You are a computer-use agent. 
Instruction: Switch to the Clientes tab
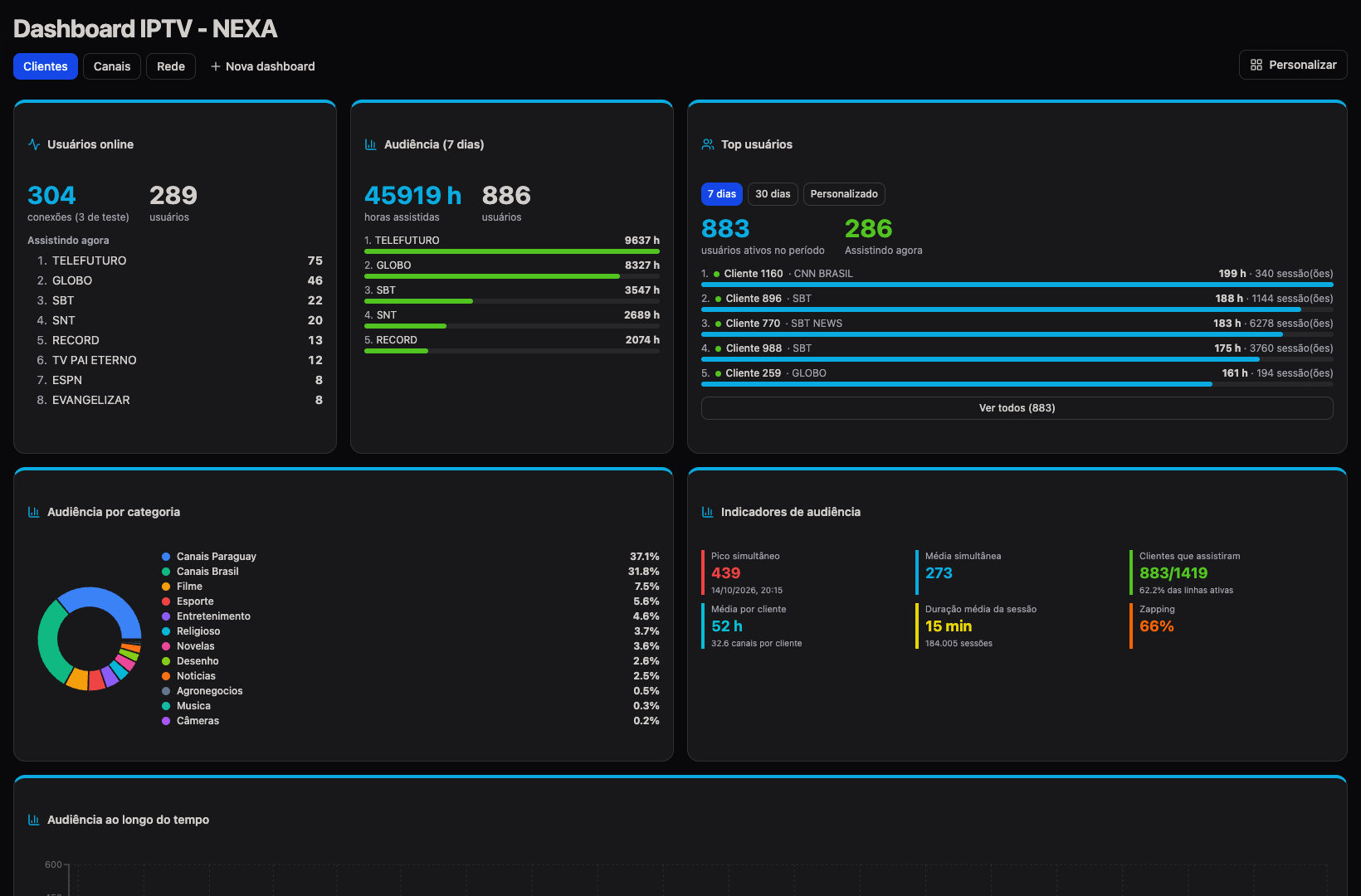pyautogui.click(x=46, y=66)
